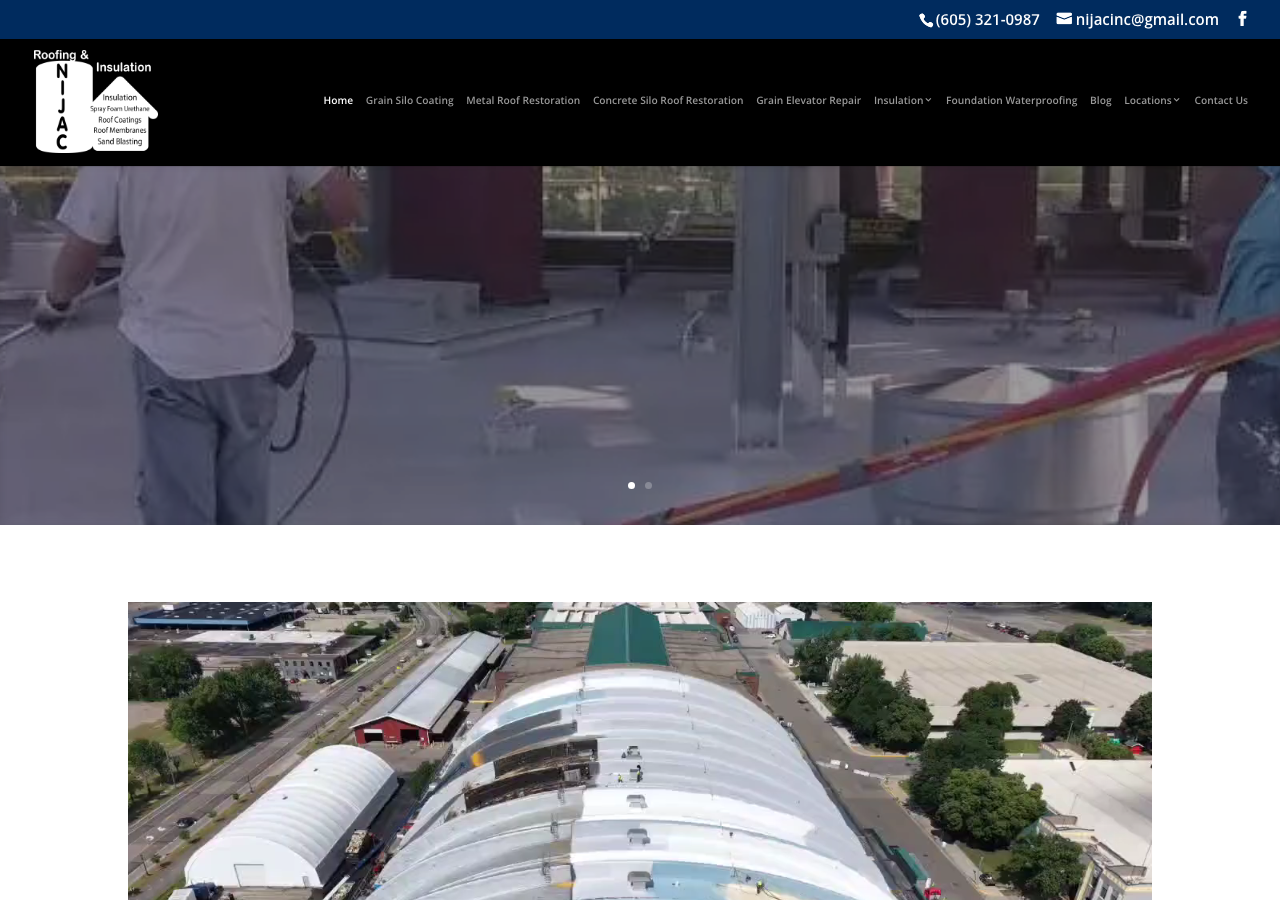This screenshot has height=900, width=1280.
Task: Open the Contact Us page
Action: point(1221,100)
